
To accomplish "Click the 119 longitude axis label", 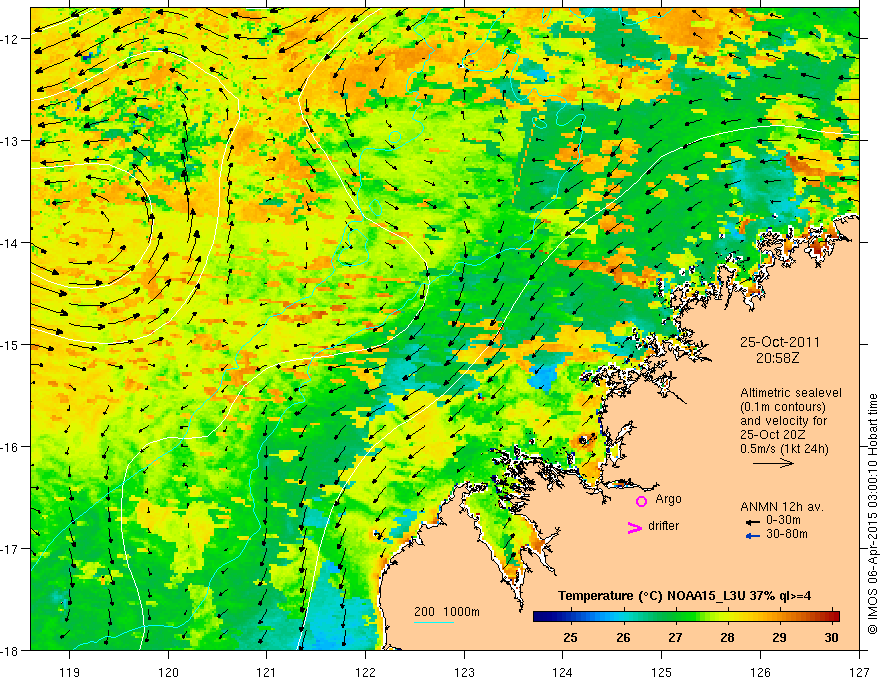I will pyautogui.click(x=70, y=673).
